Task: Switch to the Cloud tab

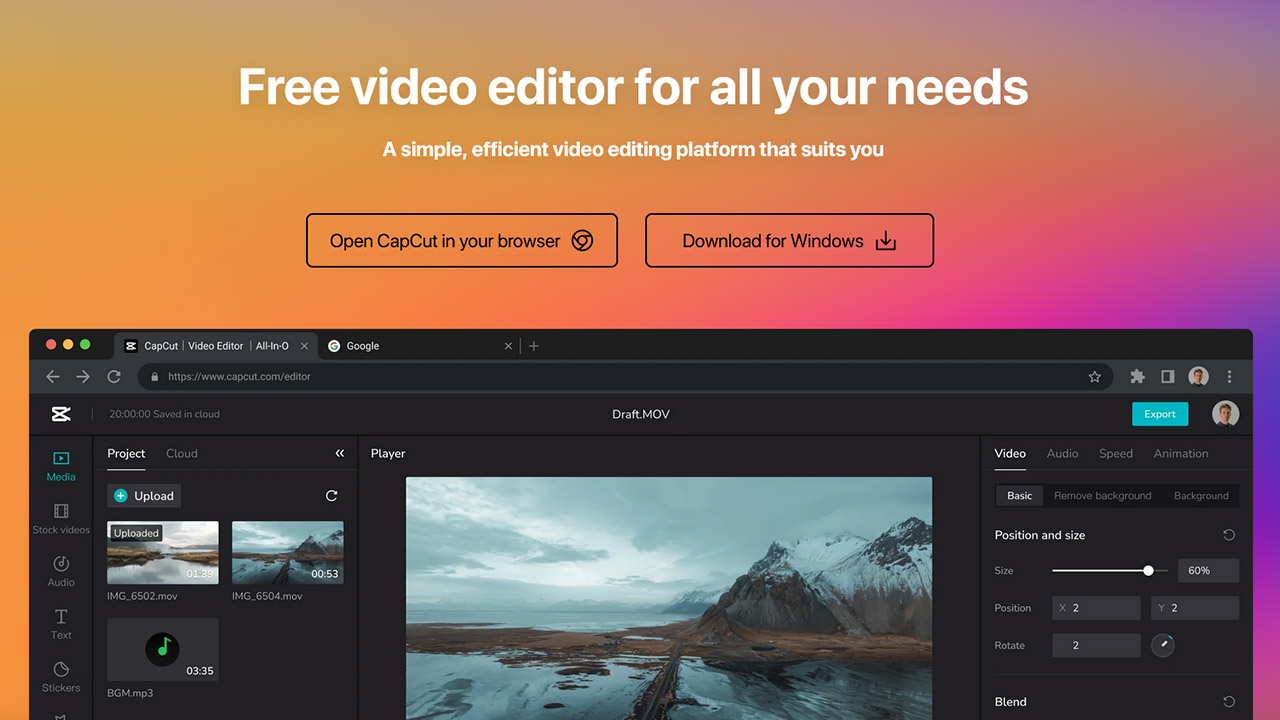Action: [x=181, y=453]
